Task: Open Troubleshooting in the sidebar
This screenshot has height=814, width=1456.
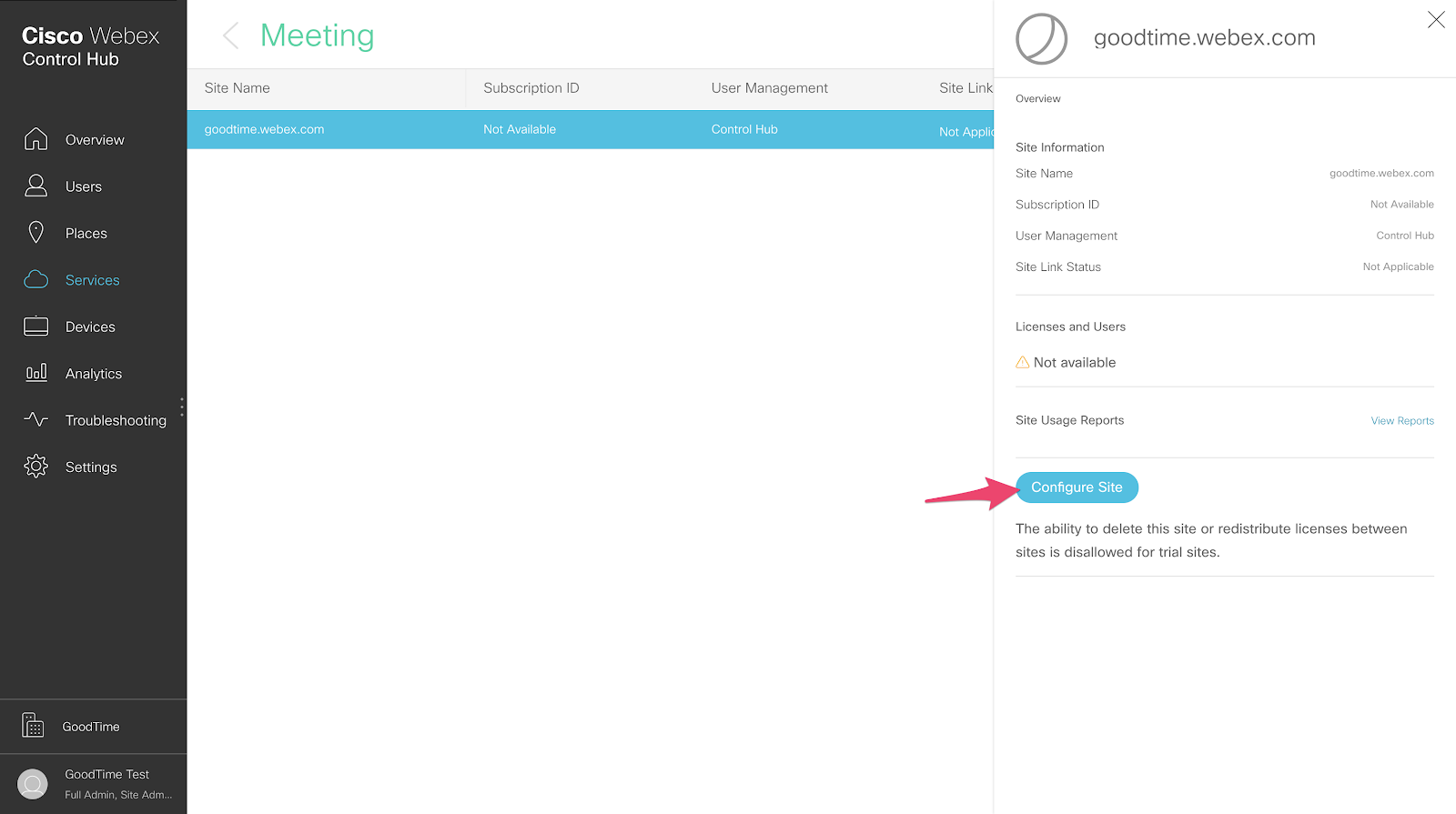Action: coord(116,420)
